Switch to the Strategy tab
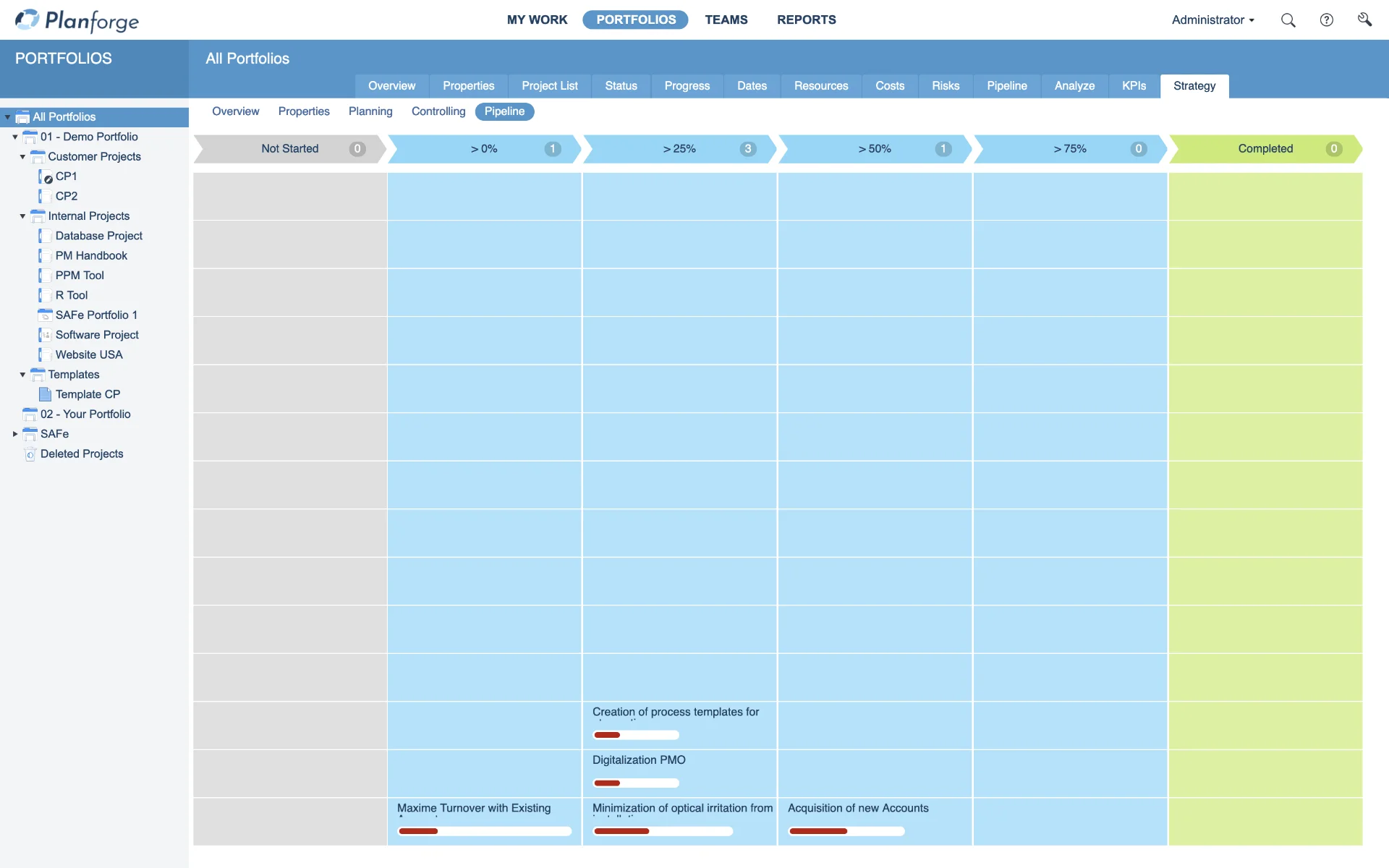This screenshot has width=1389, height=868. pos(1194,85)
